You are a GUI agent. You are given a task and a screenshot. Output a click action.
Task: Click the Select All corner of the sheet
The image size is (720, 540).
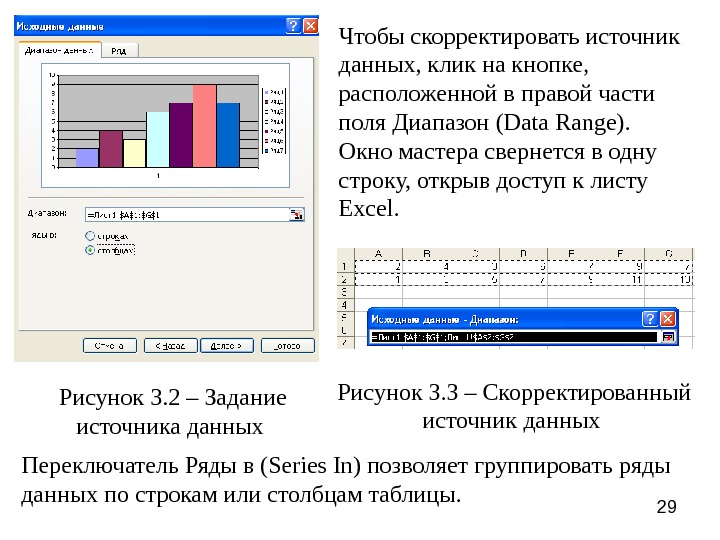point(345,254)
